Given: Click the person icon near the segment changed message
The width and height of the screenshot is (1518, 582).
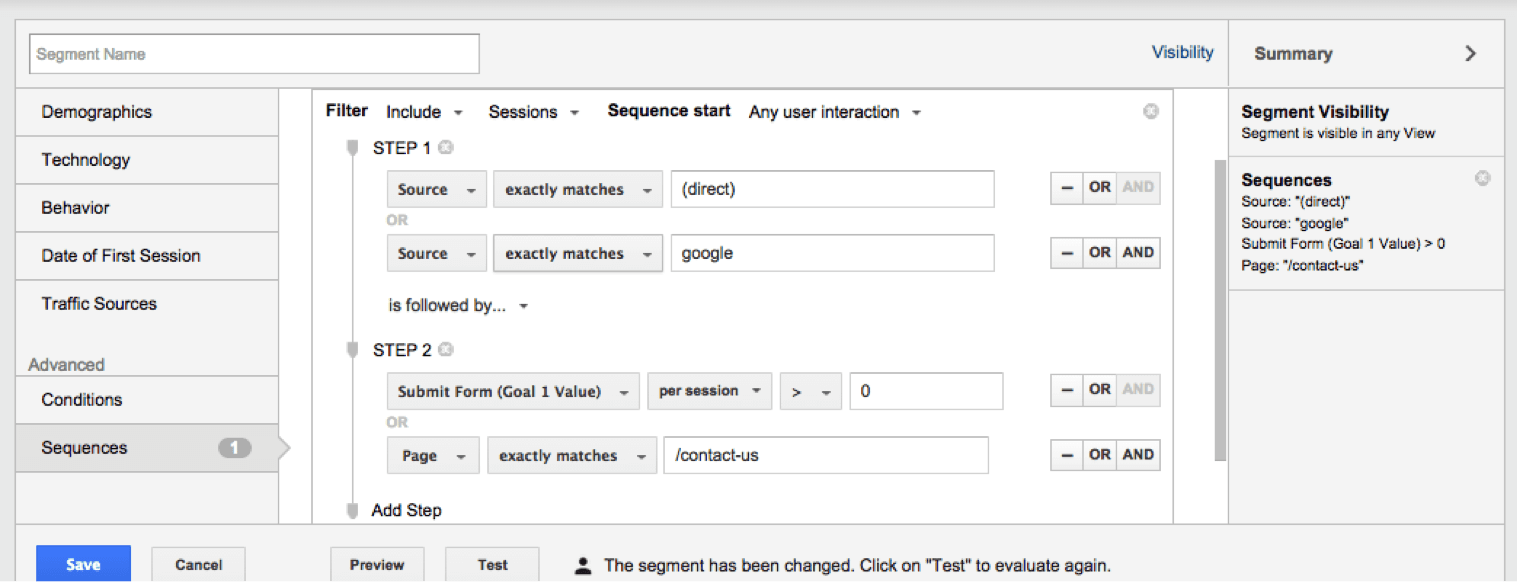Looking at the screenshot, I should (x=583, y=564).
